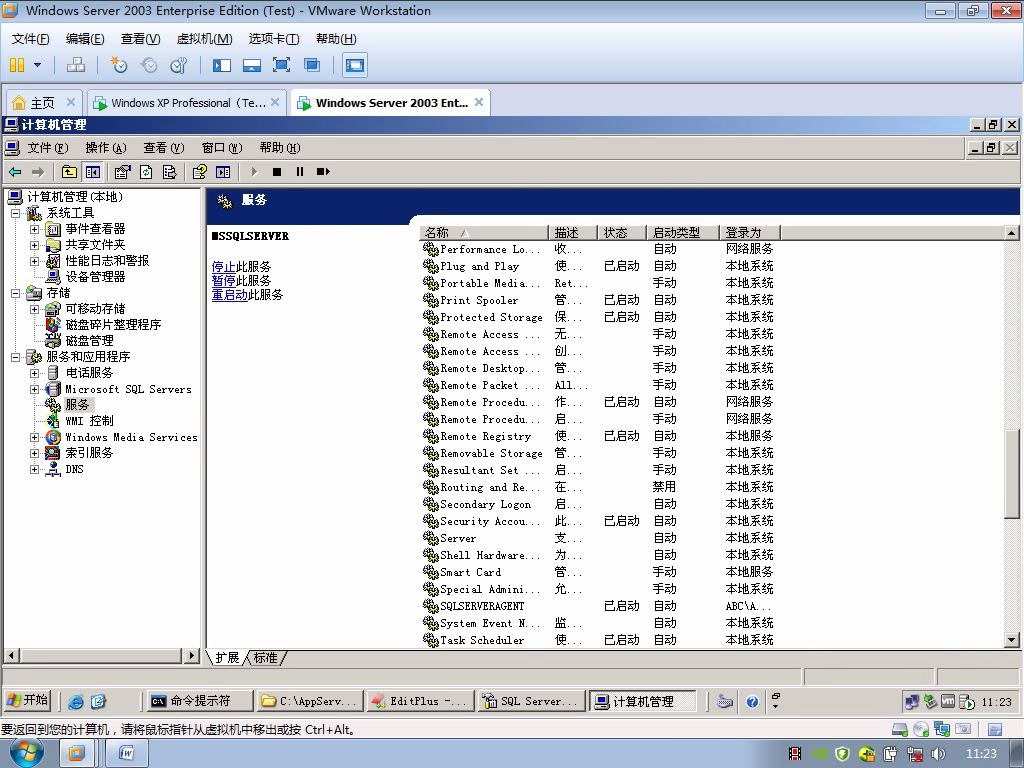Open the dropdown arrow beside VMware pause button
Viewport: 1024px width, 768px height.
(37, 65)
